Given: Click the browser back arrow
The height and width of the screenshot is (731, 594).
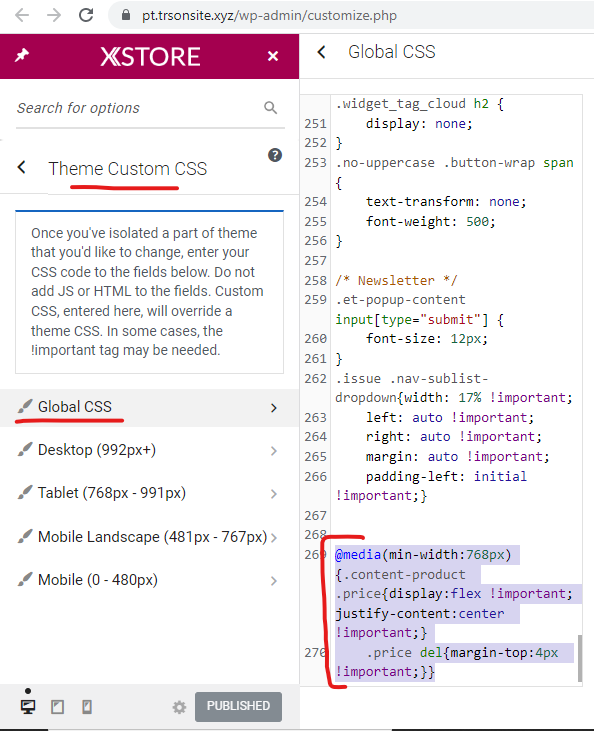Looking at the screenshot, I should click(x=22, y=15).
